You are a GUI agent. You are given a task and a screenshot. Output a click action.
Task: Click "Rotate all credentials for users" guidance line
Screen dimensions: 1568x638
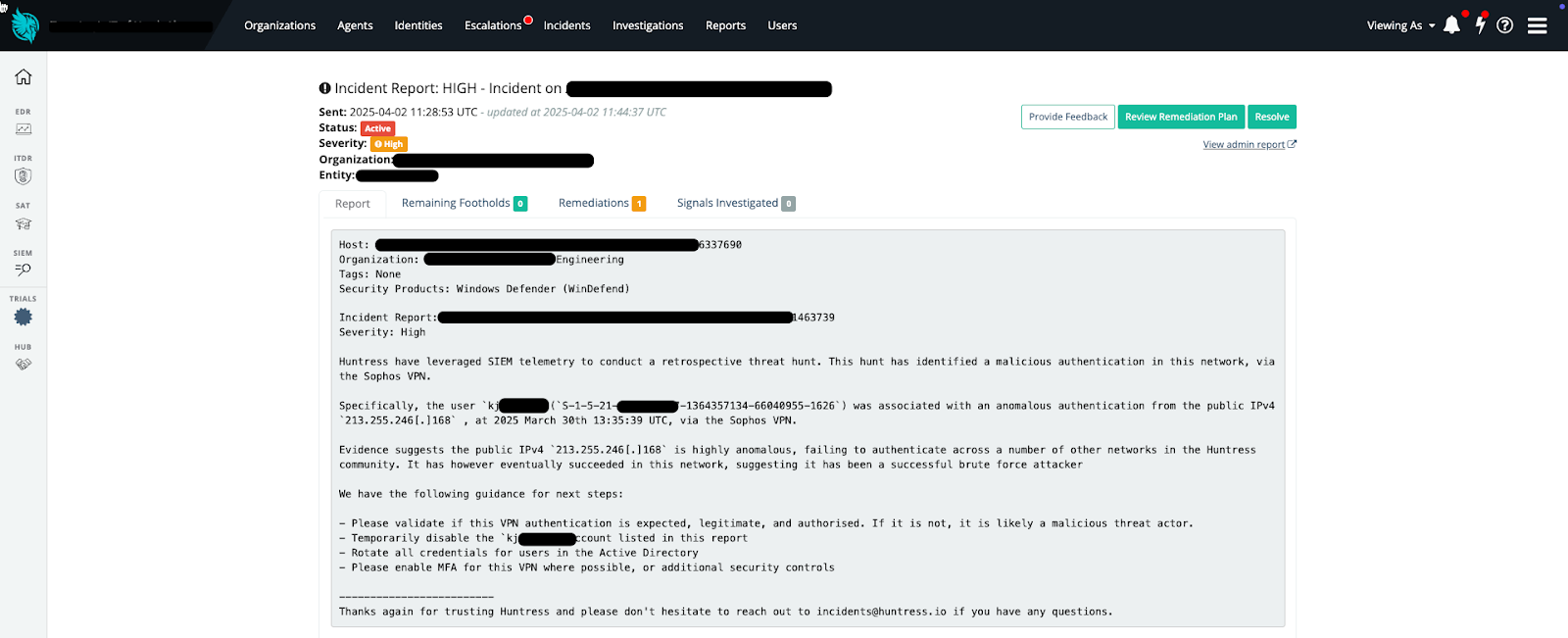518,553
